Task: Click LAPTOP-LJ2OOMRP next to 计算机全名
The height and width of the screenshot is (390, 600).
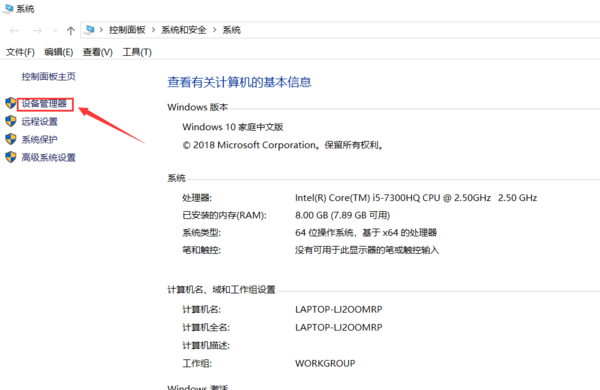Action: [339, 327]
